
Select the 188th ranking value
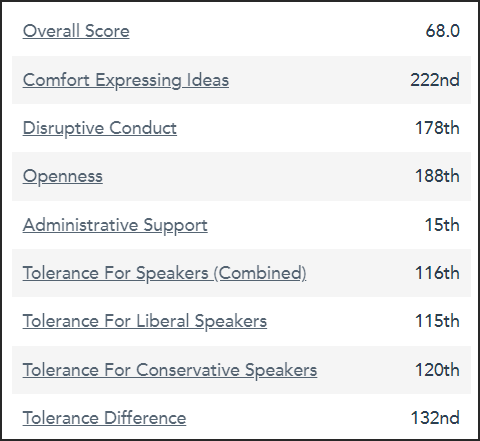pos(437,176)
